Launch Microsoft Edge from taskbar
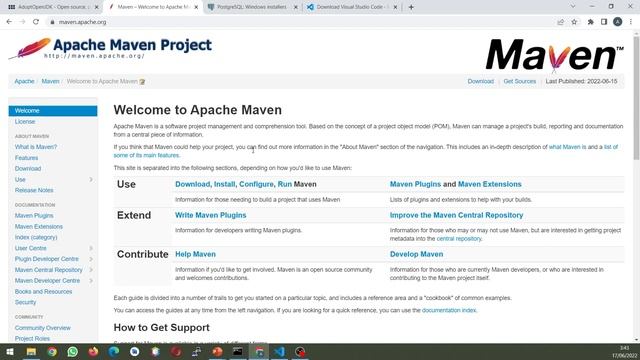The image size is (640, 360). [x=114, y=351]
